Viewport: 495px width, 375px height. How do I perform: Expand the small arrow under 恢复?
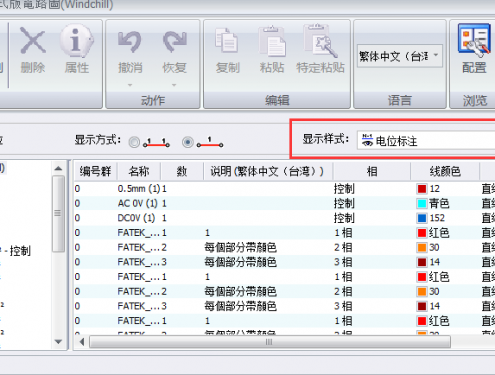point(174,85)
